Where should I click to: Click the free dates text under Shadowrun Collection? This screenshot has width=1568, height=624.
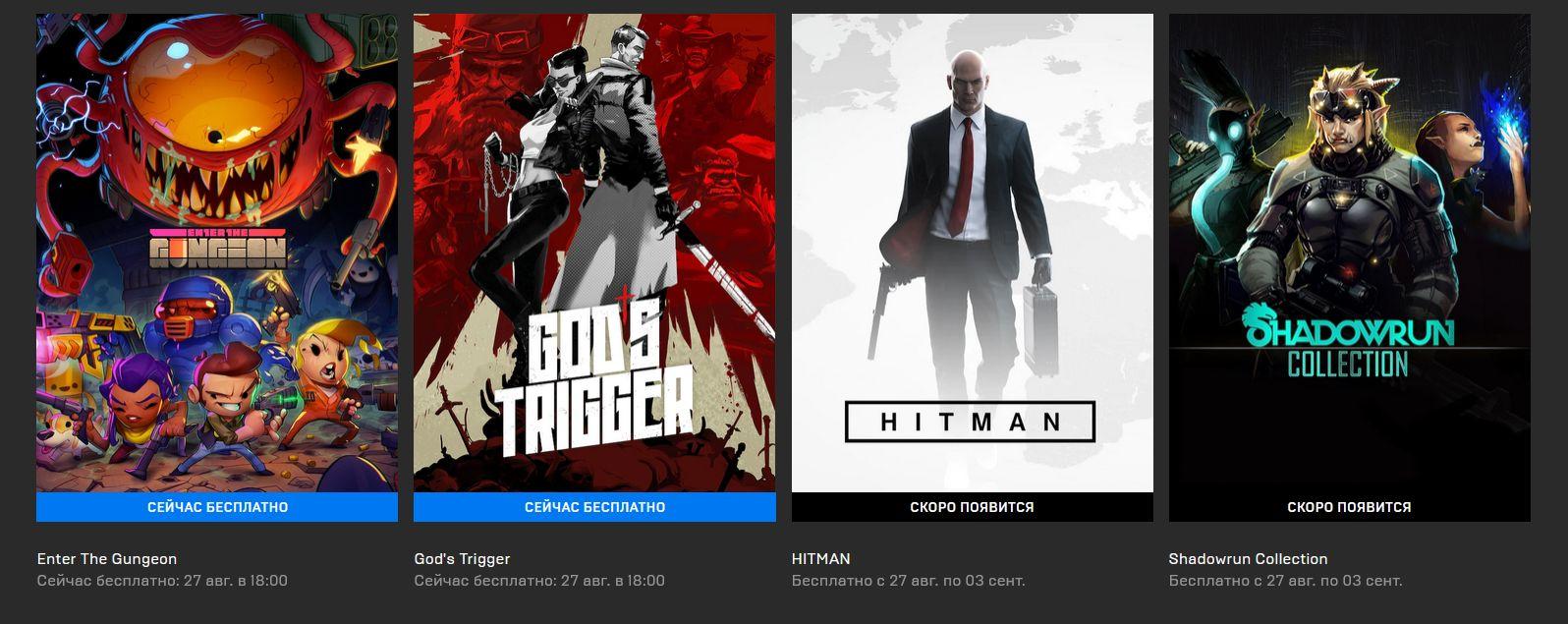coord(1285,580)
